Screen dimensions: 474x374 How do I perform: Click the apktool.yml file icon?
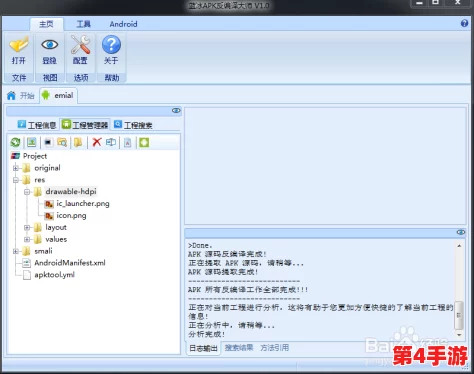(27, 275)
